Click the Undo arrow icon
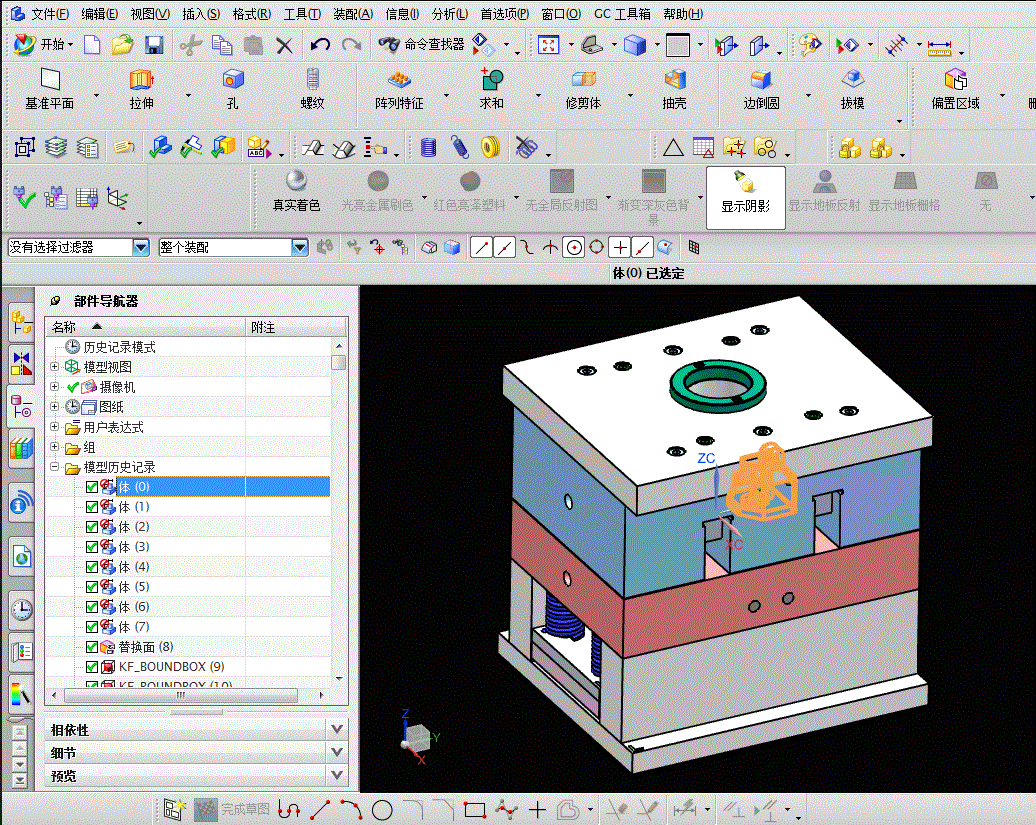 [x=320, y=45]
